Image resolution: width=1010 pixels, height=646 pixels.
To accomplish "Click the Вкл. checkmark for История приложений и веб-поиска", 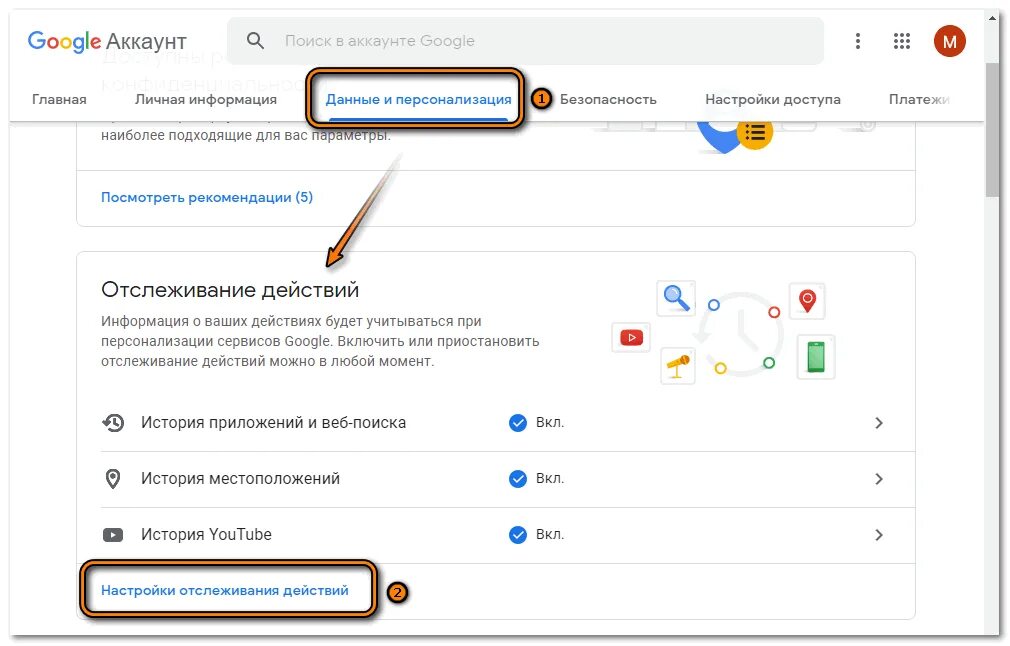I will point(518,423).
